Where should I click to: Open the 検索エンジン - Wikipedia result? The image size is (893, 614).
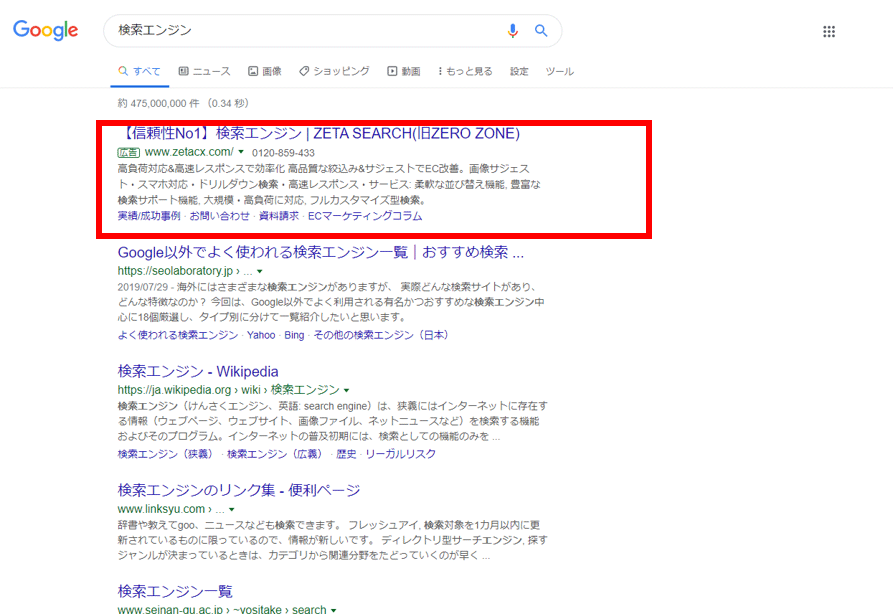[198, 371]
